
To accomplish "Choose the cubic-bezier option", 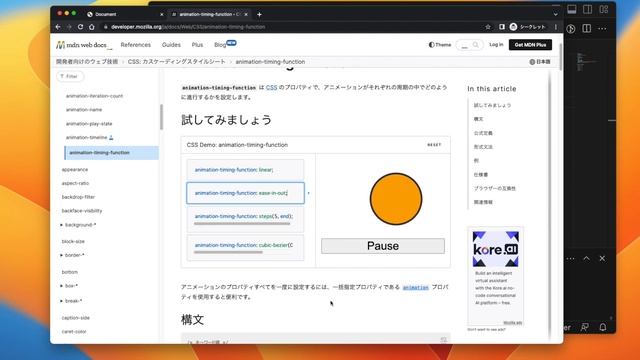I will click(245, 247).
